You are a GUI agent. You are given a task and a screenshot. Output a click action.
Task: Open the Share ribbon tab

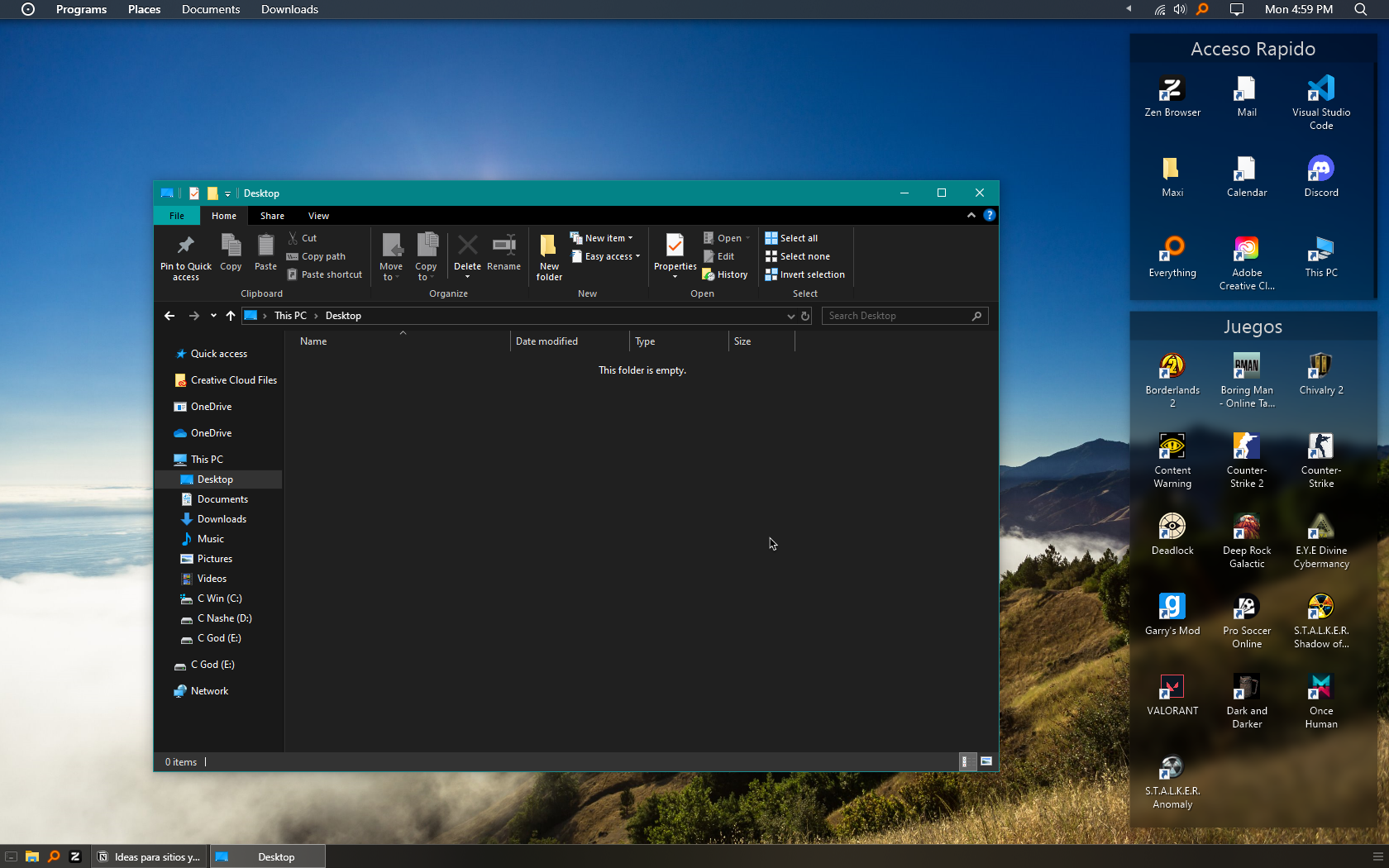[x=272, y=216]
